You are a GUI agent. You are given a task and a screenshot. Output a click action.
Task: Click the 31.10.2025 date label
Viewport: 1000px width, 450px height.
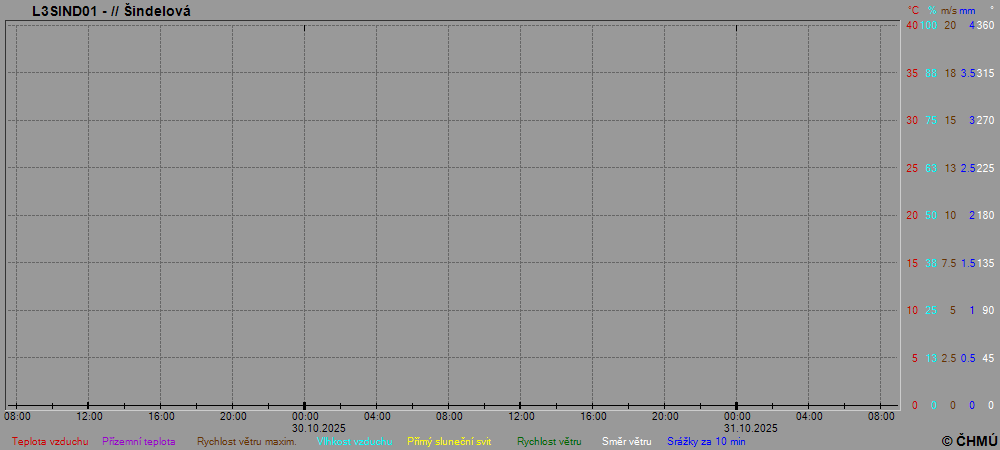click(x=751, y=428)
